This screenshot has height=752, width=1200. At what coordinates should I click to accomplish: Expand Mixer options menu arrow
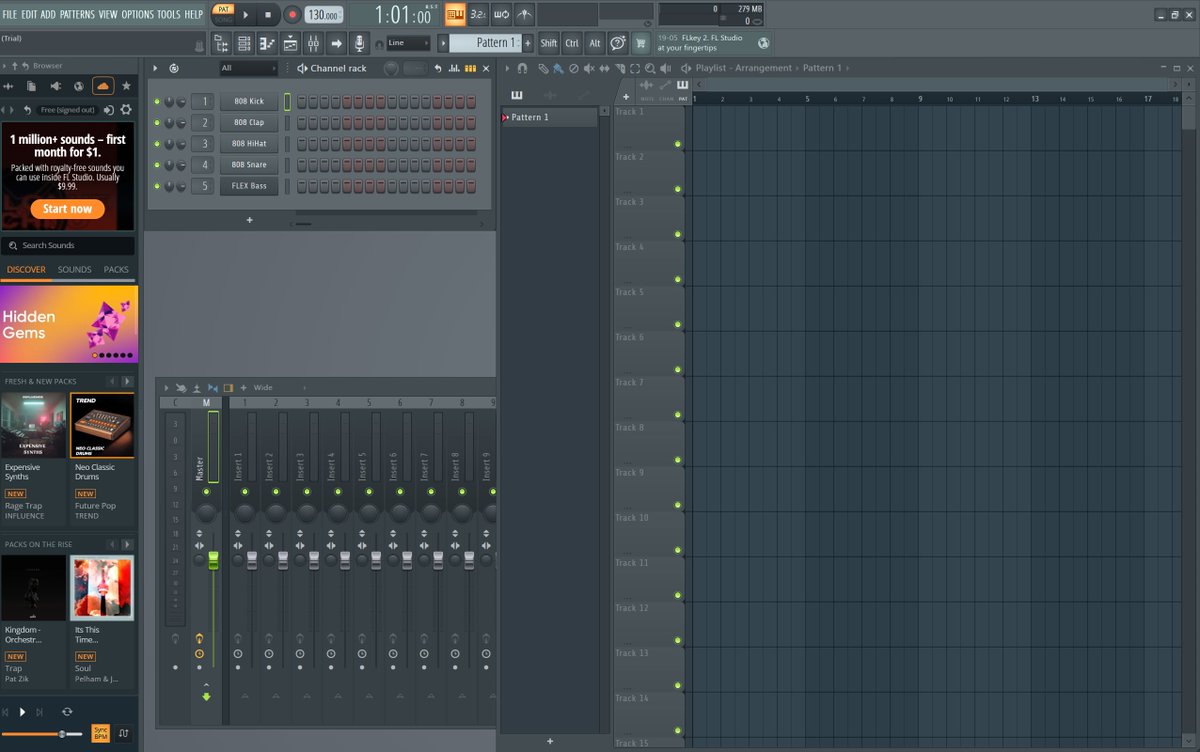pos(167,387)
